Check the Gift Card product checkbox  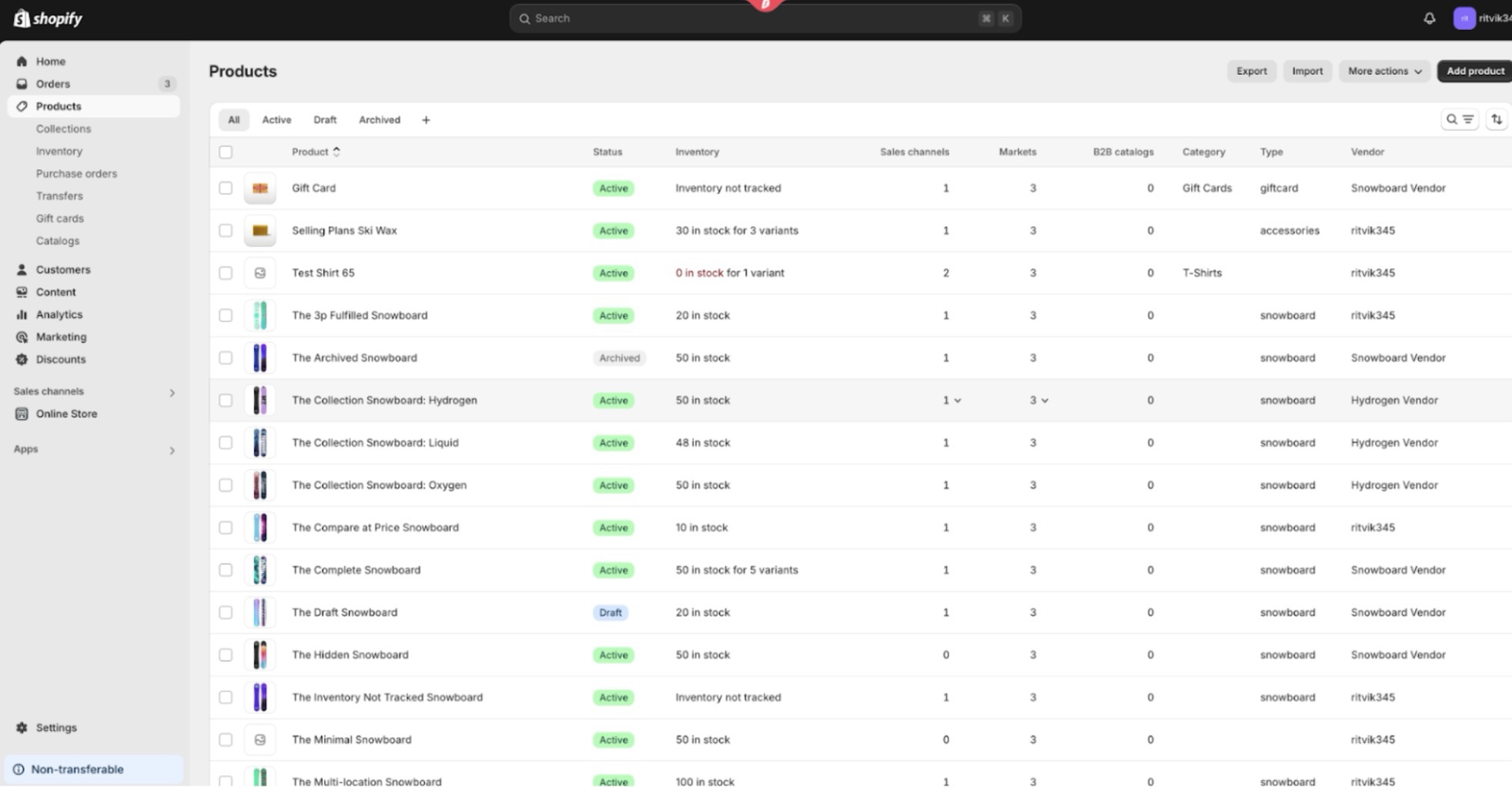coord(226,188)
